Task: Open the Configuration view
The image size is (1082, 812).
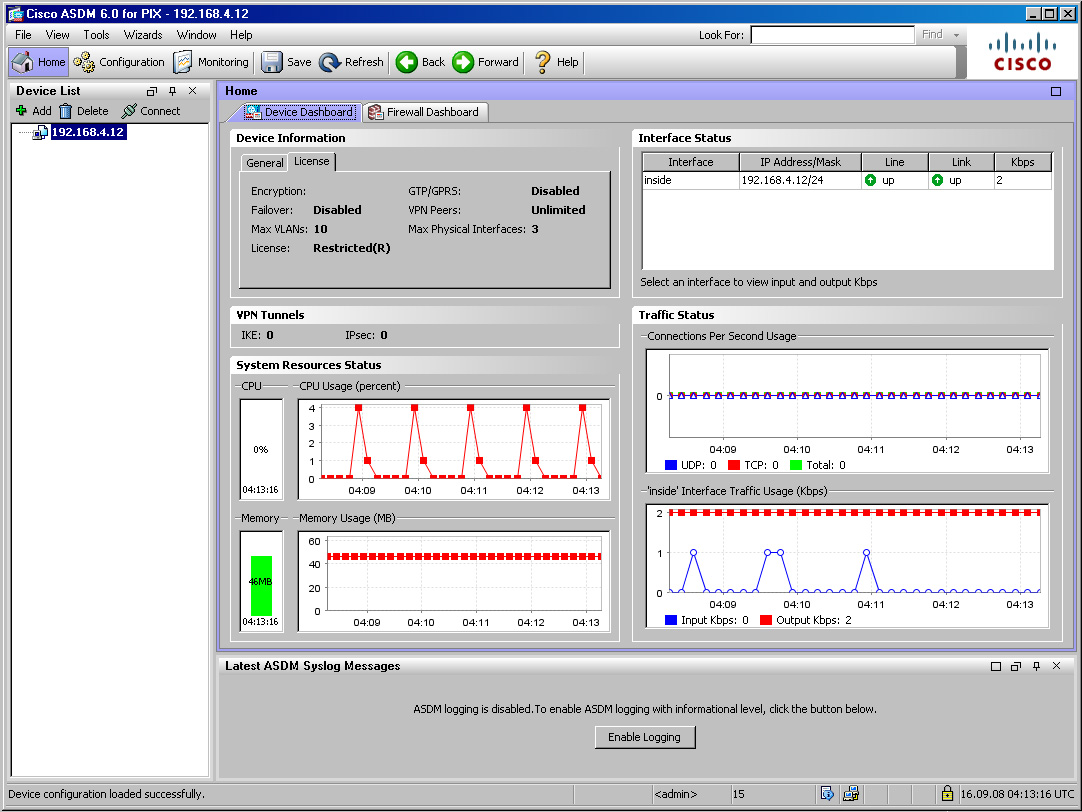Action: click(x=119, y=62)
